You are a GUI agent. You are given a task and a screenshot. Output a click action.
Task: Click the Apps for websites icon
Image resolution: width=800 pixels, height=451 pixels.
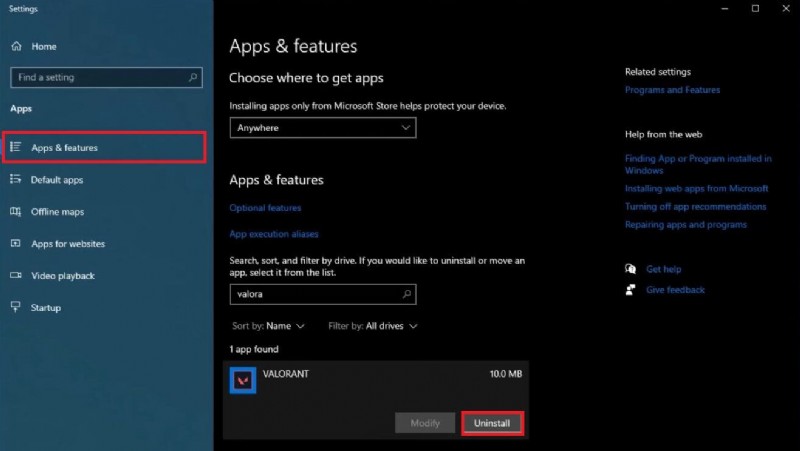(x=16, y=243)
